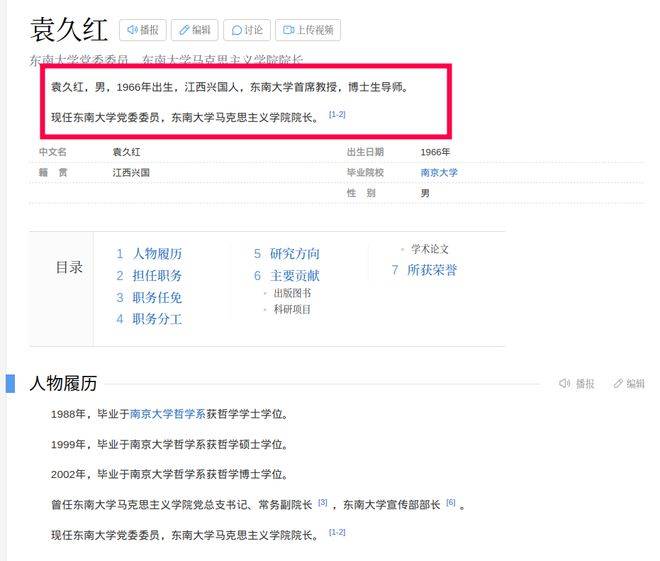Open the 南京大学 link in the info table
Image resolution: width=660 pixels, height=561 pixels.
tap(439, 172)
